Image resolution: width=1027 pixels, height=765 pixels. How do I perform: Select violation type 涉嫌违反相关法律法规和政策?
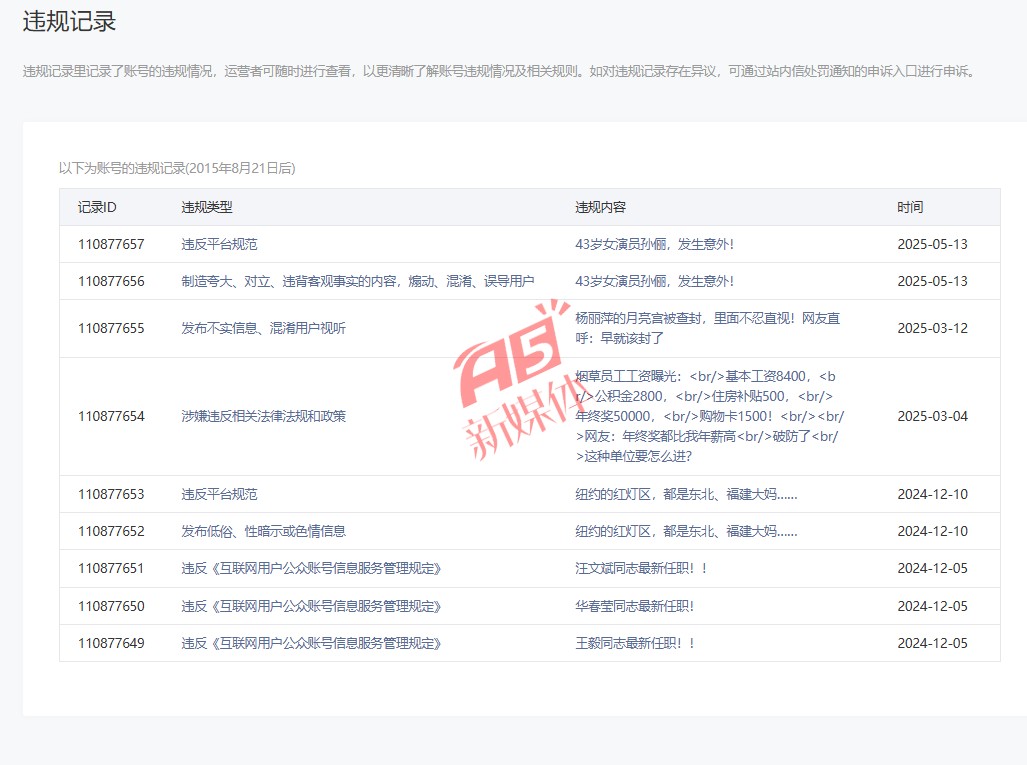(263, 416)
